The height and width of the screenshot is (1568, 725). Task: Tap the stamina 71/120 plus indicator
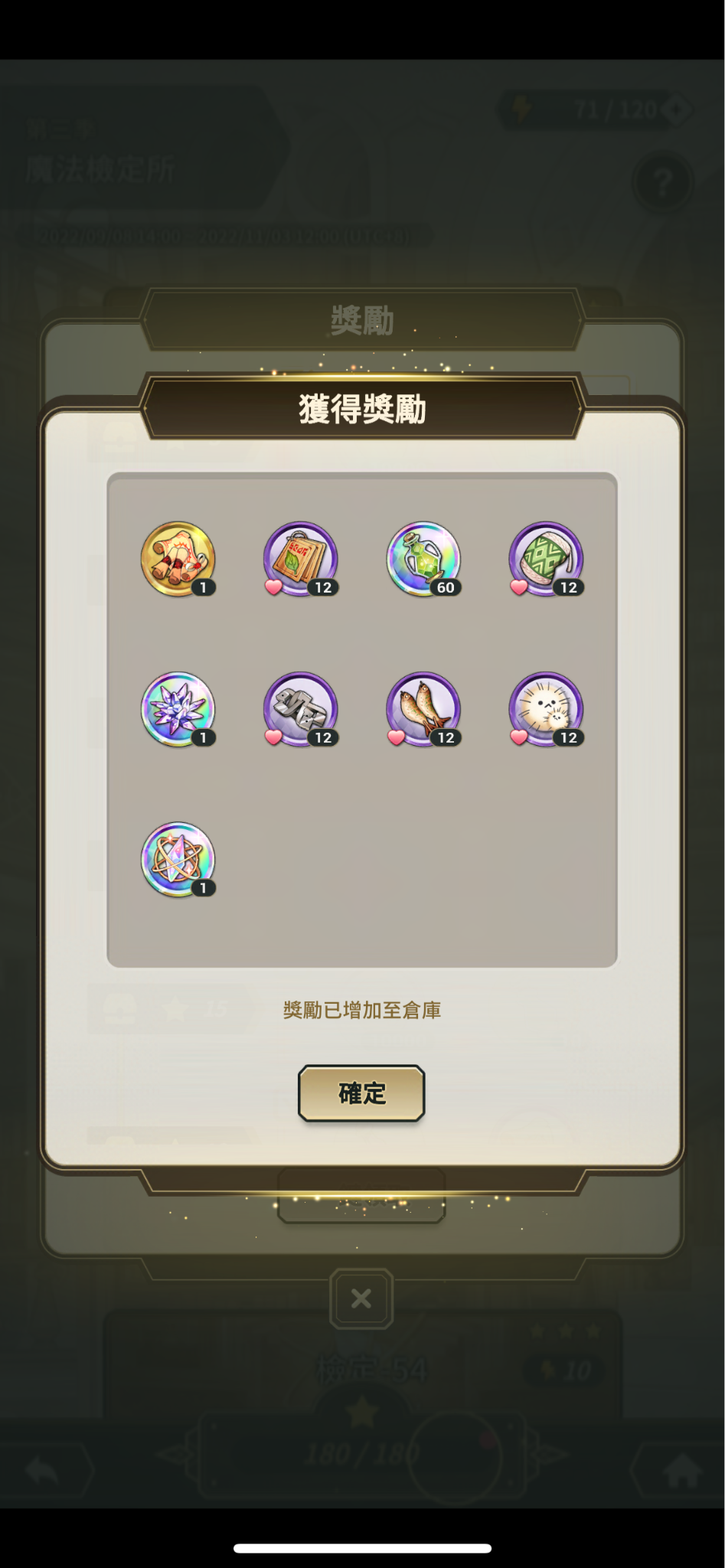[598, 110]
